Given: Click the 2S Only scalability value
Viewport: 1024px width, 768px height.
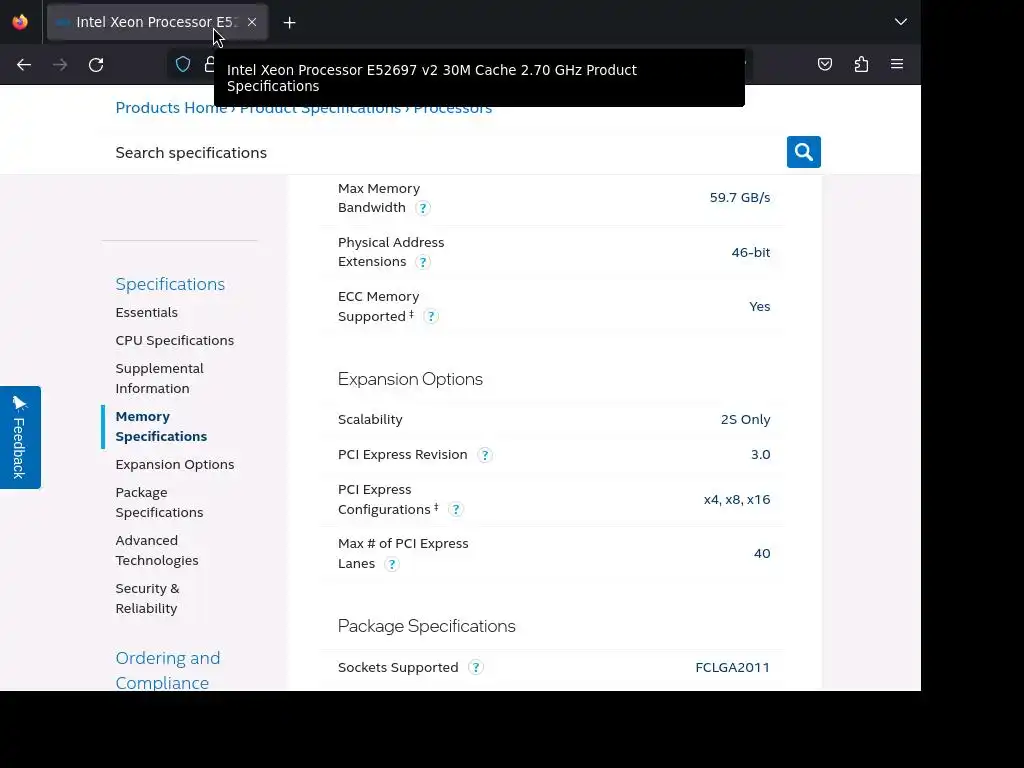Looking at the screenshot, I should 745,419.
